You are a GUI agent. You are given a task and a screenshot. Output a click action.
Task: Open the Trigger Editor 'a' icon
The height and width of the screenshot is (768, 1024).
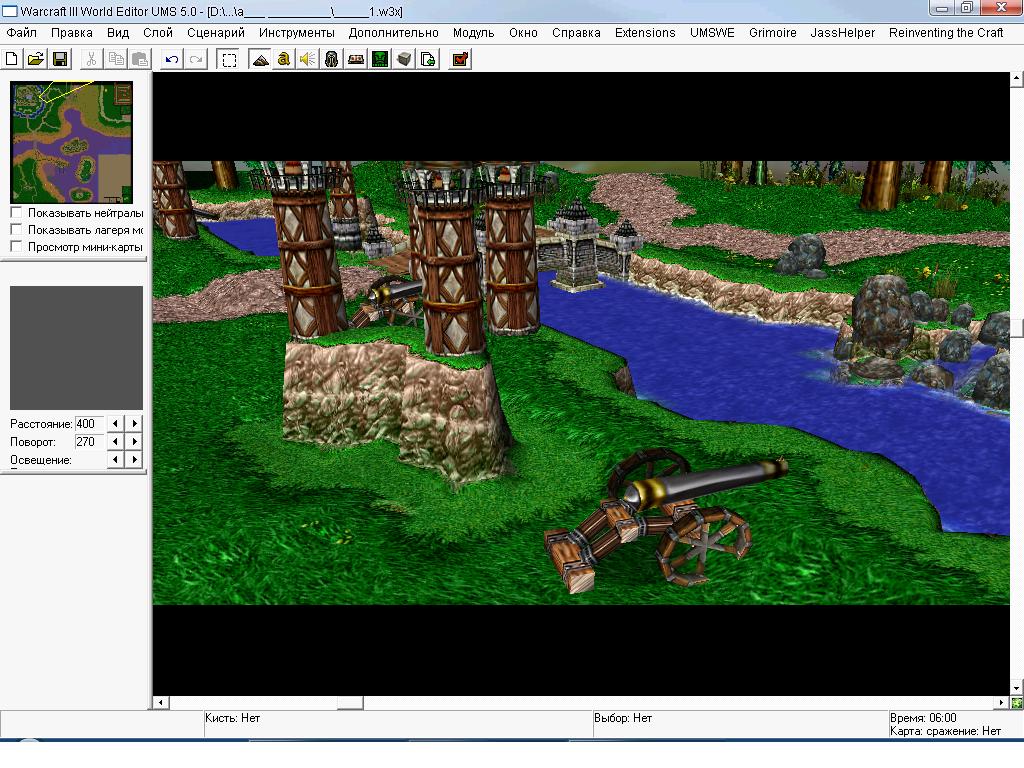click(283, 59)
